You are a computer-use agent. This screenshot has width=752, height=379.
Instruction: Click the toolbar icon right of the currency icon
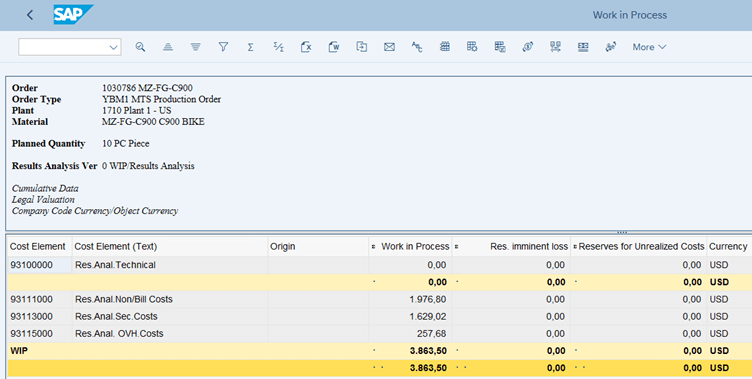point(555,47)
